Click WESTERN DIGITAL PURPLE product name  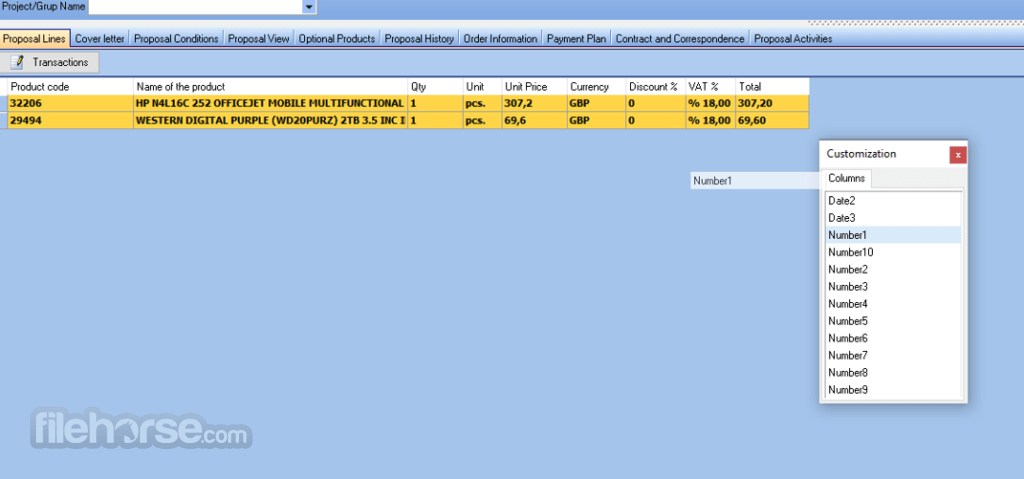[x=270, y=120]
